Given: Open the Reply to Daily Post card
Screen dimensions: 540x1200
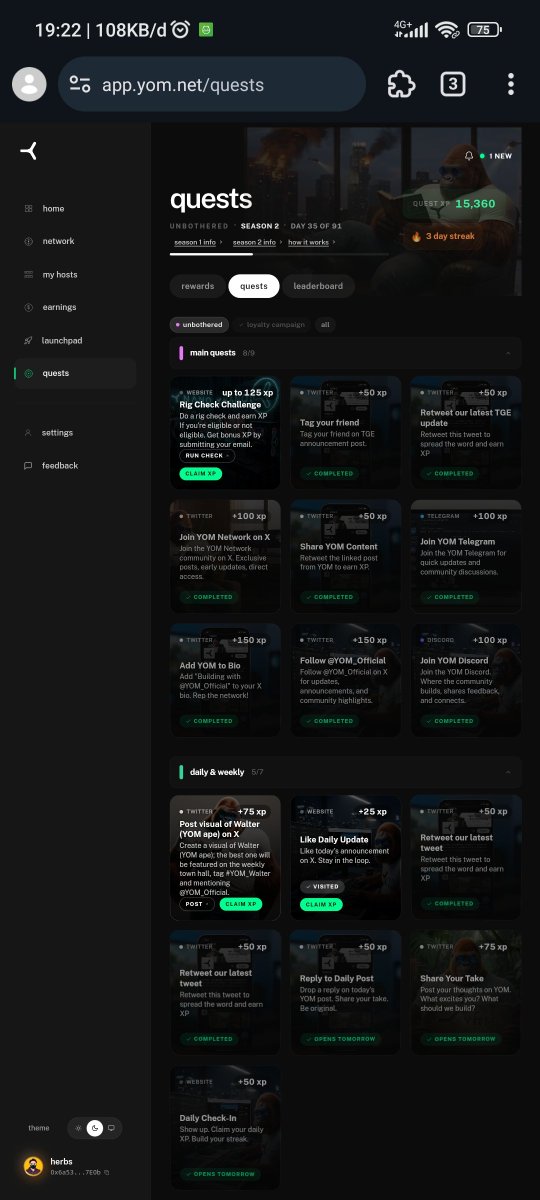Looking at the screenshot, I should pyautogui.click(x=345, y=992).
